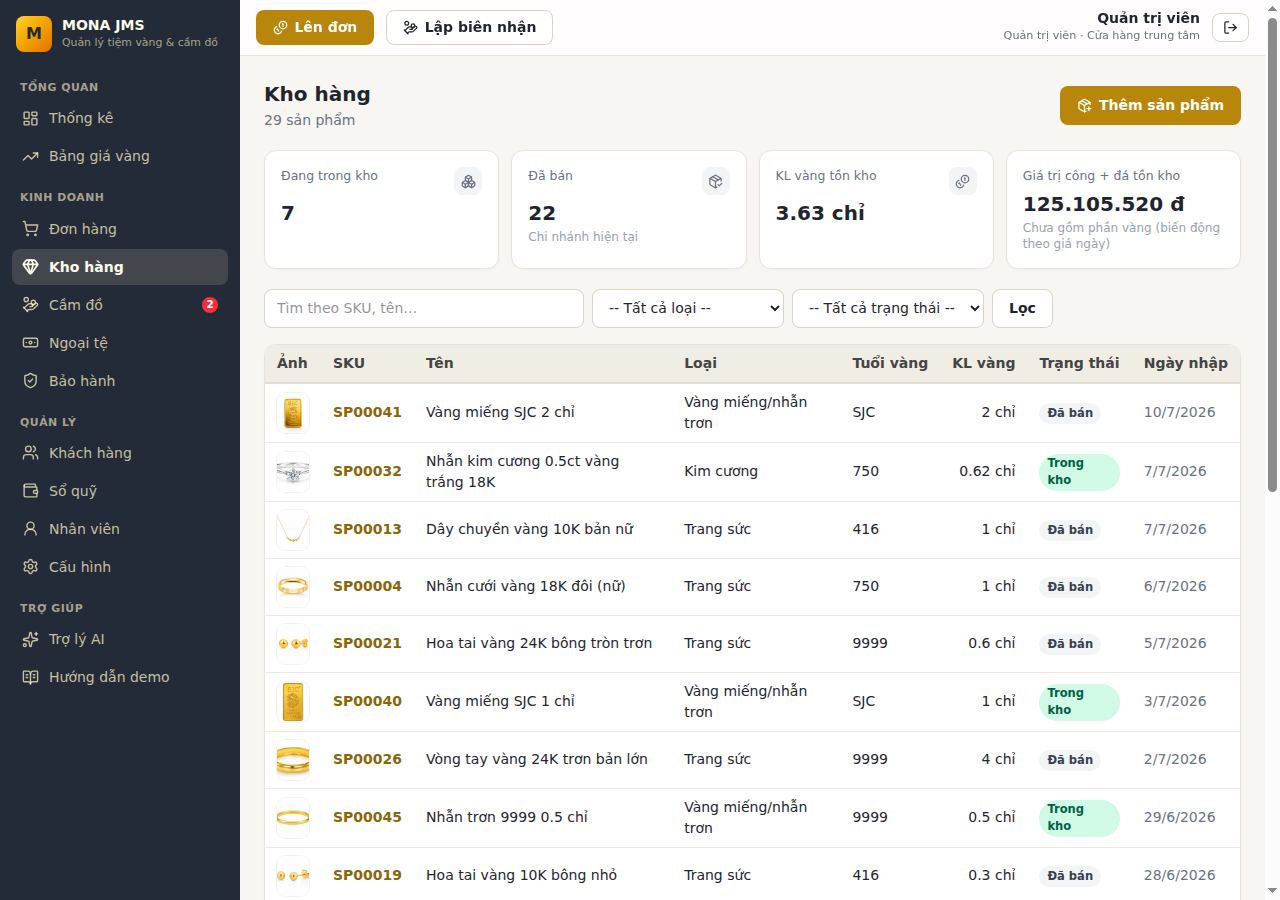
Task: Click the Đơn hàng cart icon
Action: (x=31, y=229)
